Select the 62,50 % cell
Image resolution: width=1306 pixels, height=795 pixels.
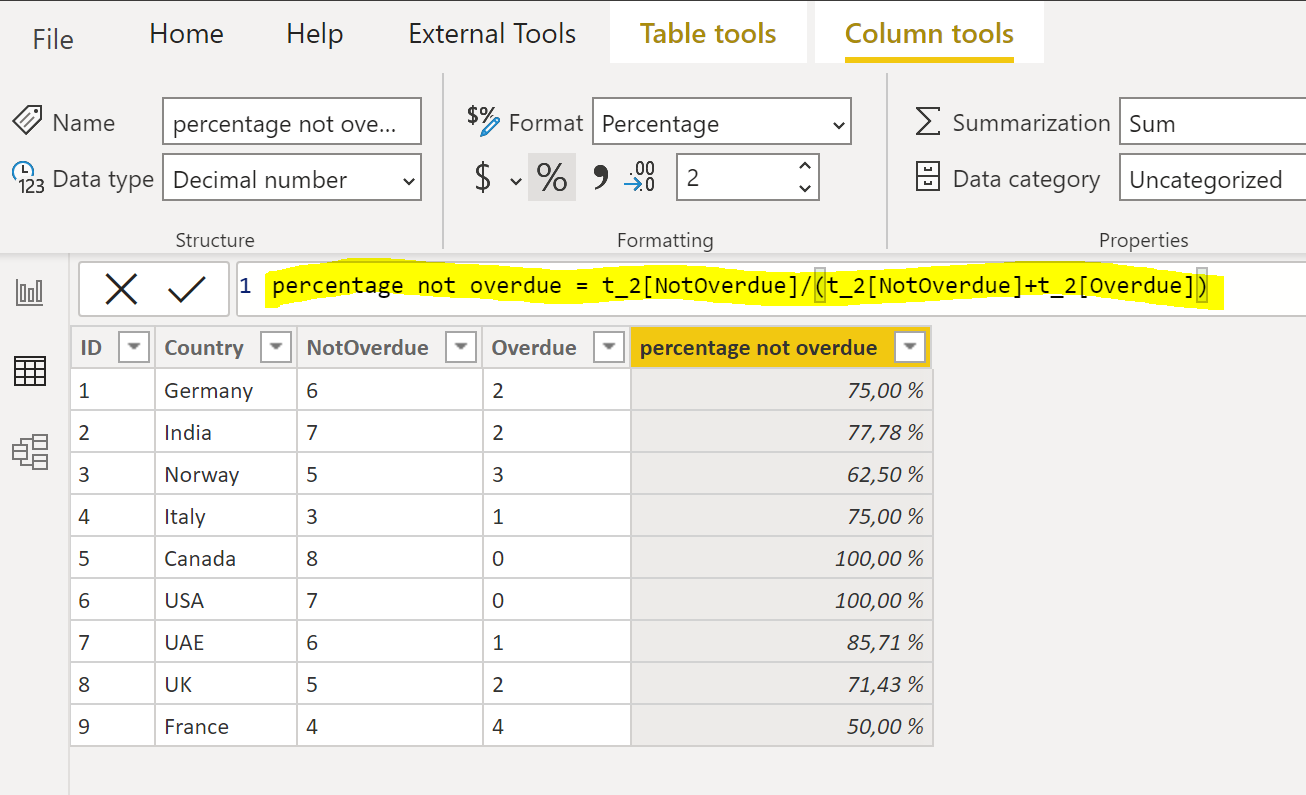tap(782, 474)
